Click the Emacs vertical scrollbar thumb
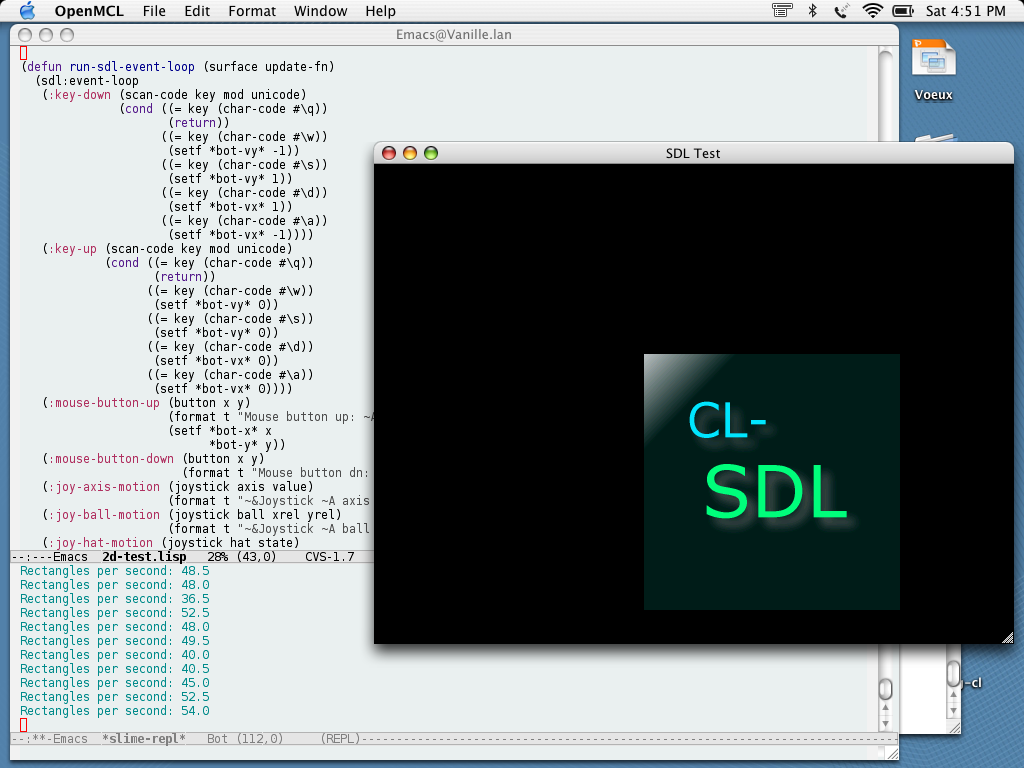Image resolution: width=1024 pixels, height=768 pixels. click(886, 689)
